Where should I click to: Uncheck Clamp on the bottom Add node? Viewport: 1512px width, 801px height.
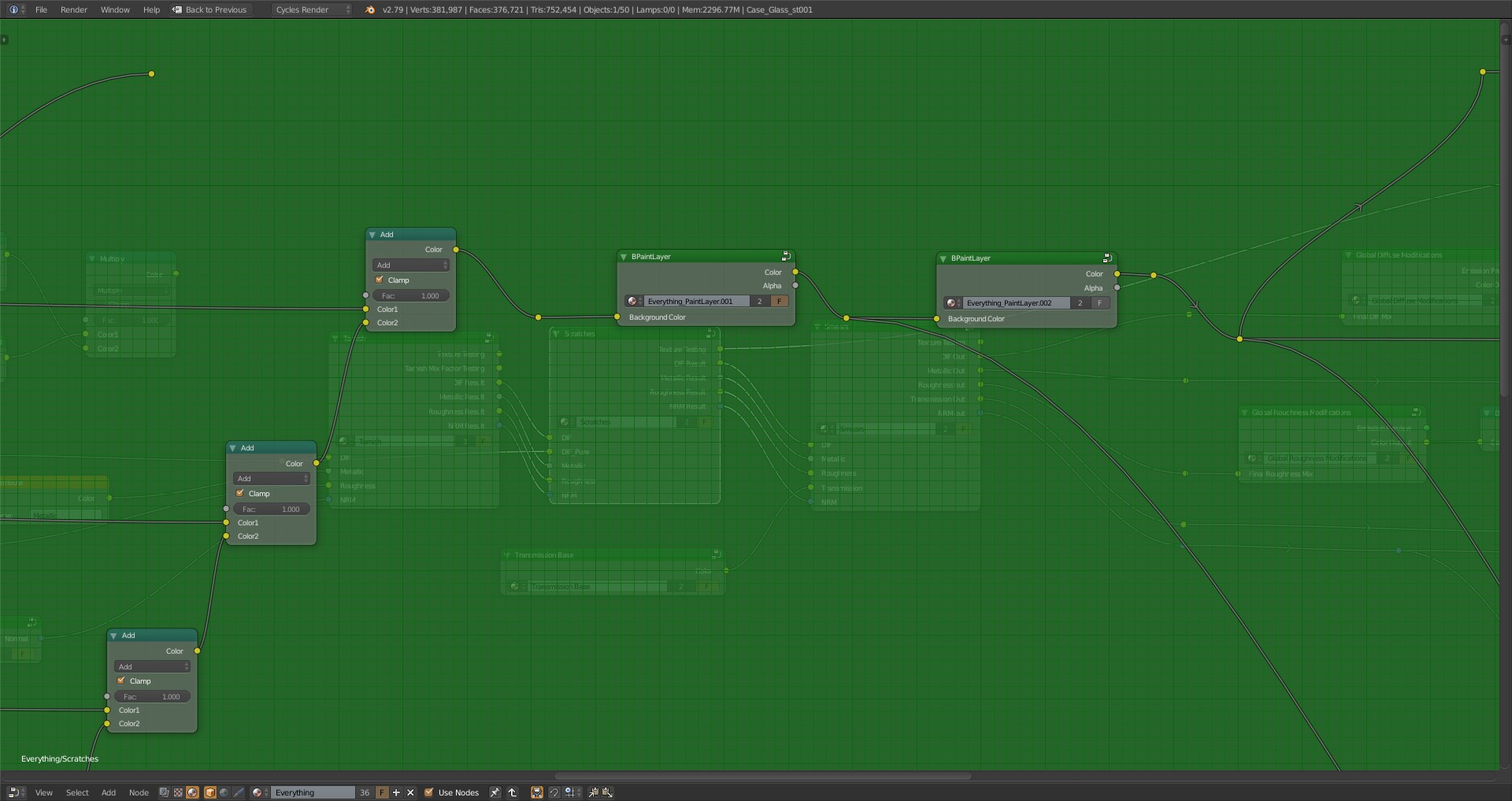[x=121, y=680]
